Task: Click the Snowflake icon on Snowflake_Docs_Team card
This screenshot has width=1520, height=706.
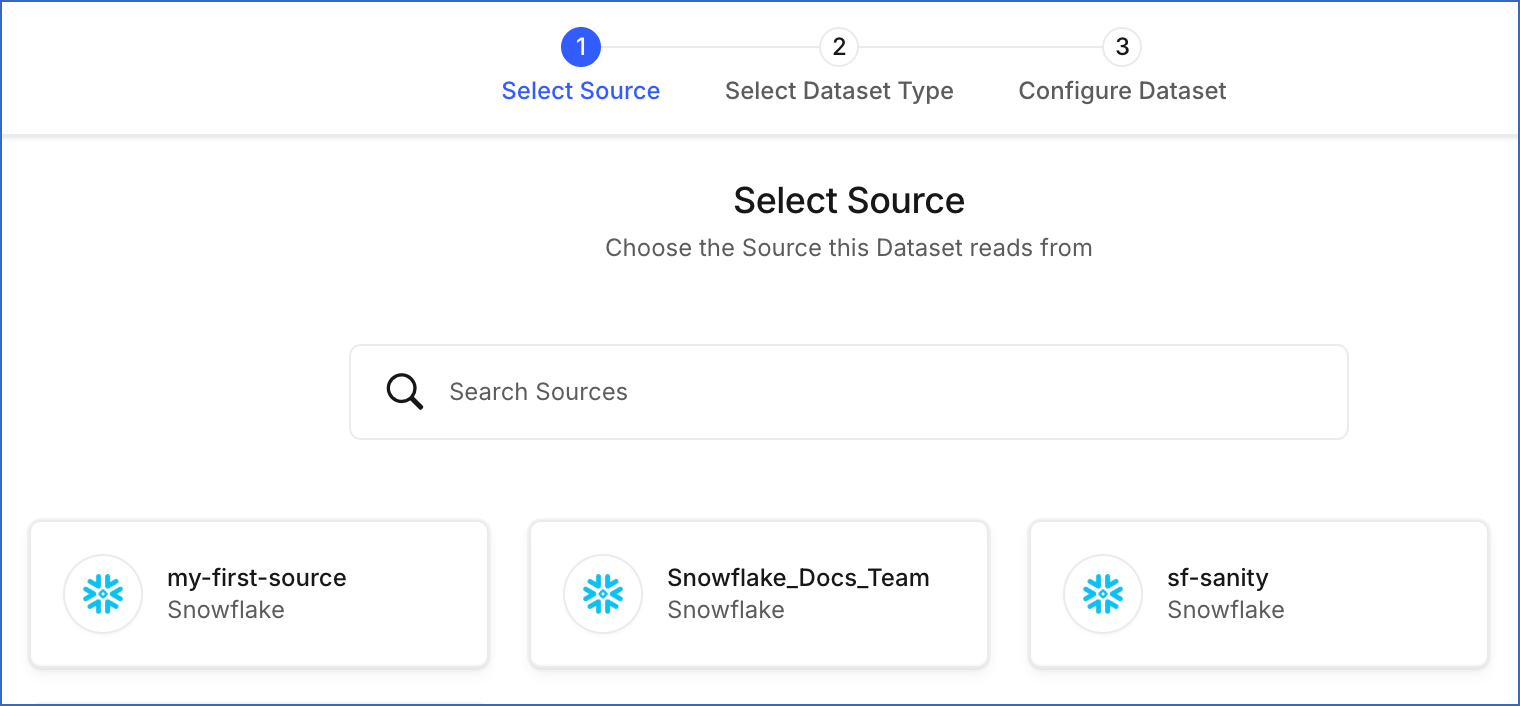Action: coord(603,594)
